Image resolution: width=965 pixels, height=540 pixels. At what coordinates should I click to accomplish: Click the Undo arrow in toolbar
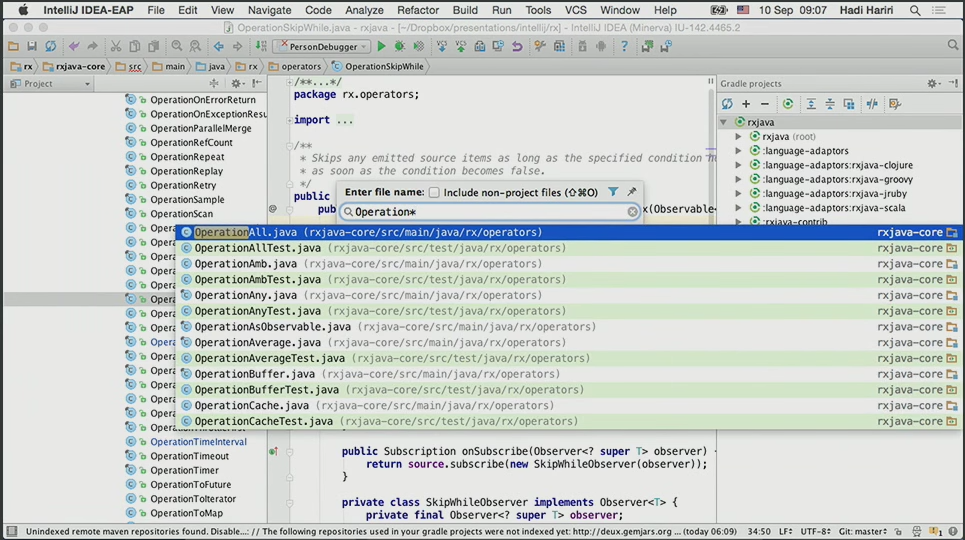74,46
